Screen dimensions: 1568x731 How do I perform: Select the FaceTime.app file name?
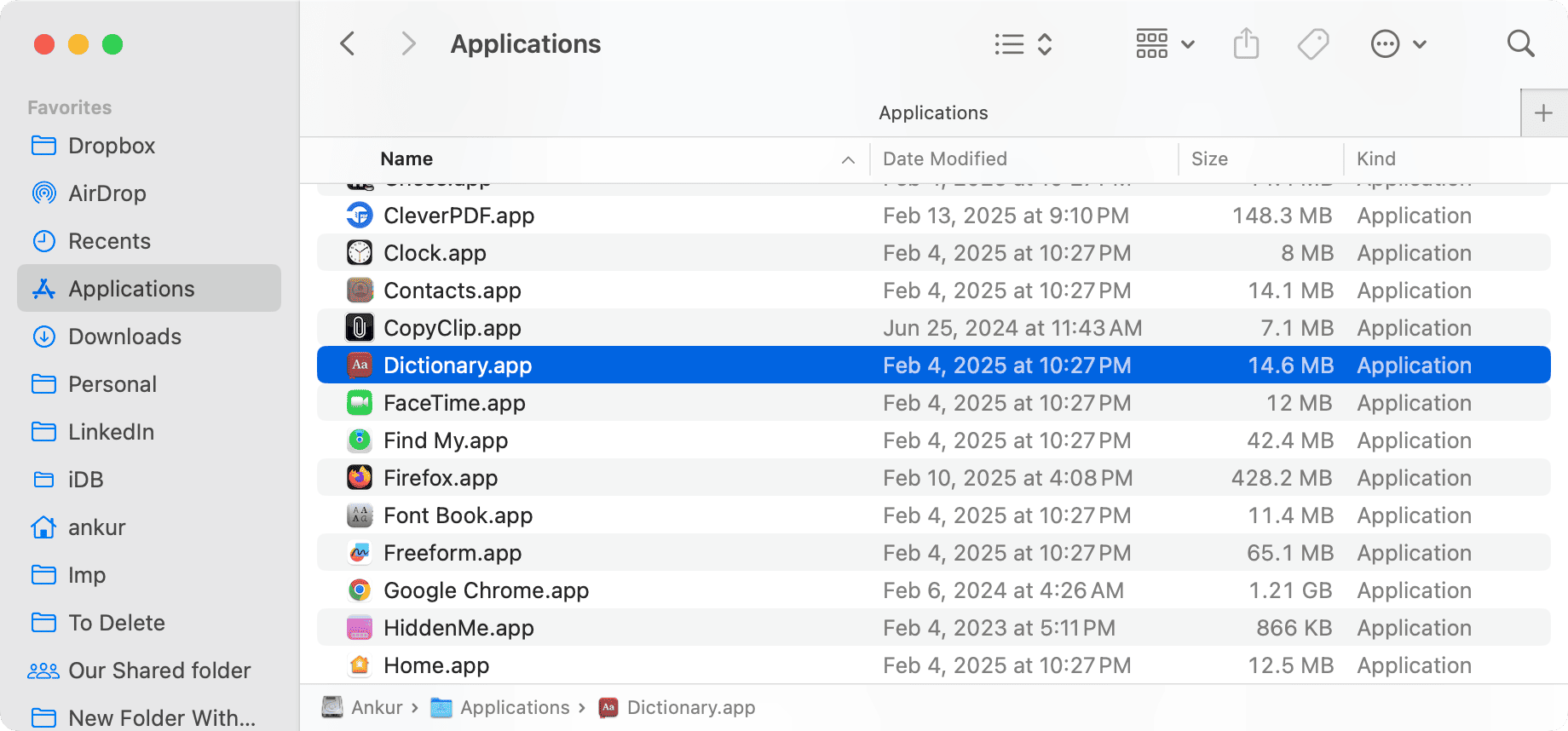pyautogui.click(x=454, y=403)
